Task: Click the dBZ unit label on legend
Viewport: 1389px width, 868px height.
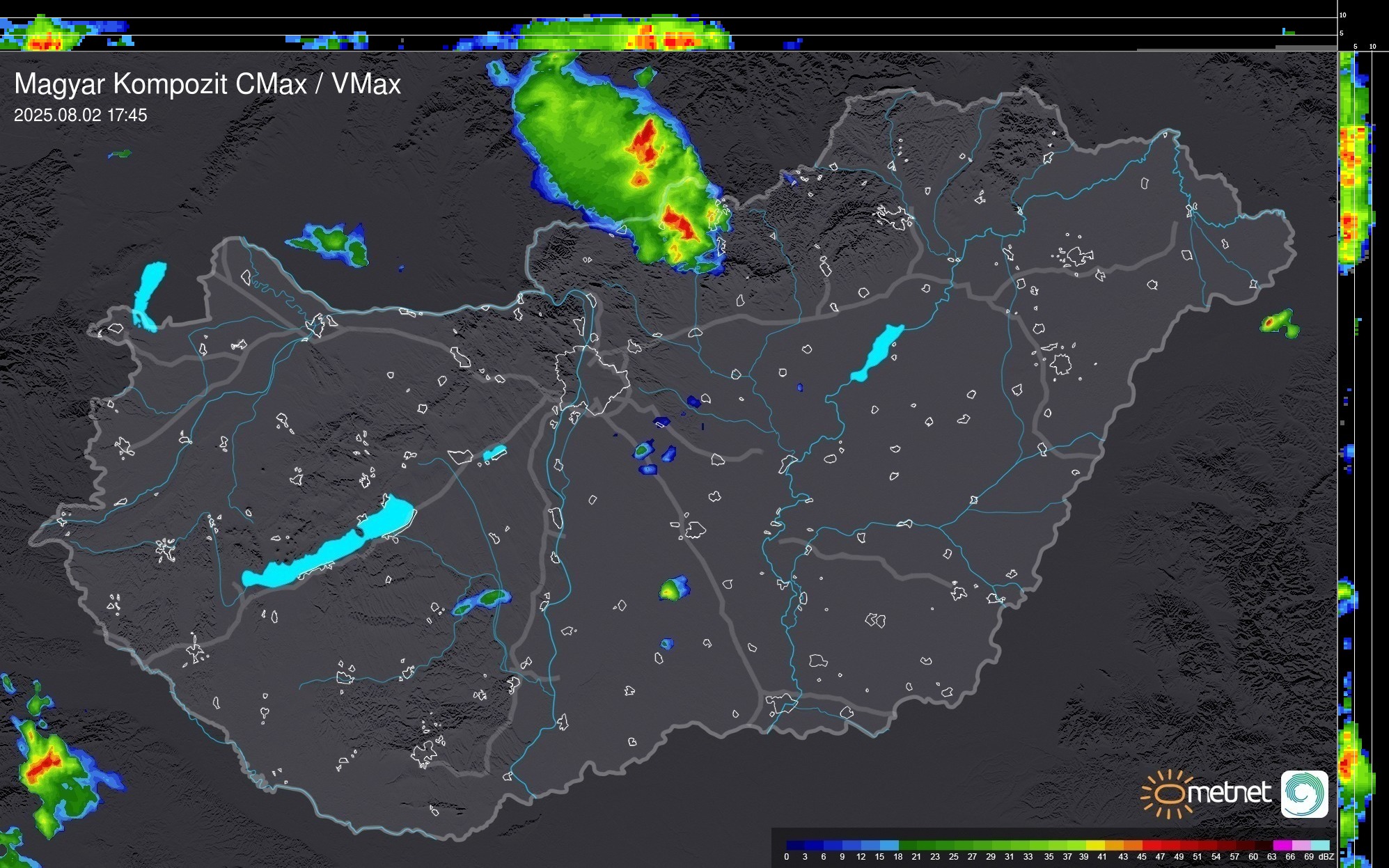Action: (1326, 857)
